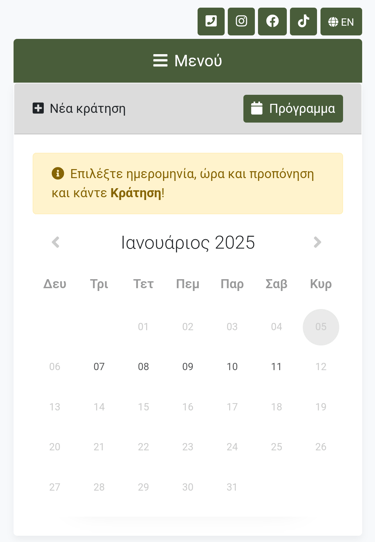
Task: Click the highlighted date 05
Action: coord(321,327)
